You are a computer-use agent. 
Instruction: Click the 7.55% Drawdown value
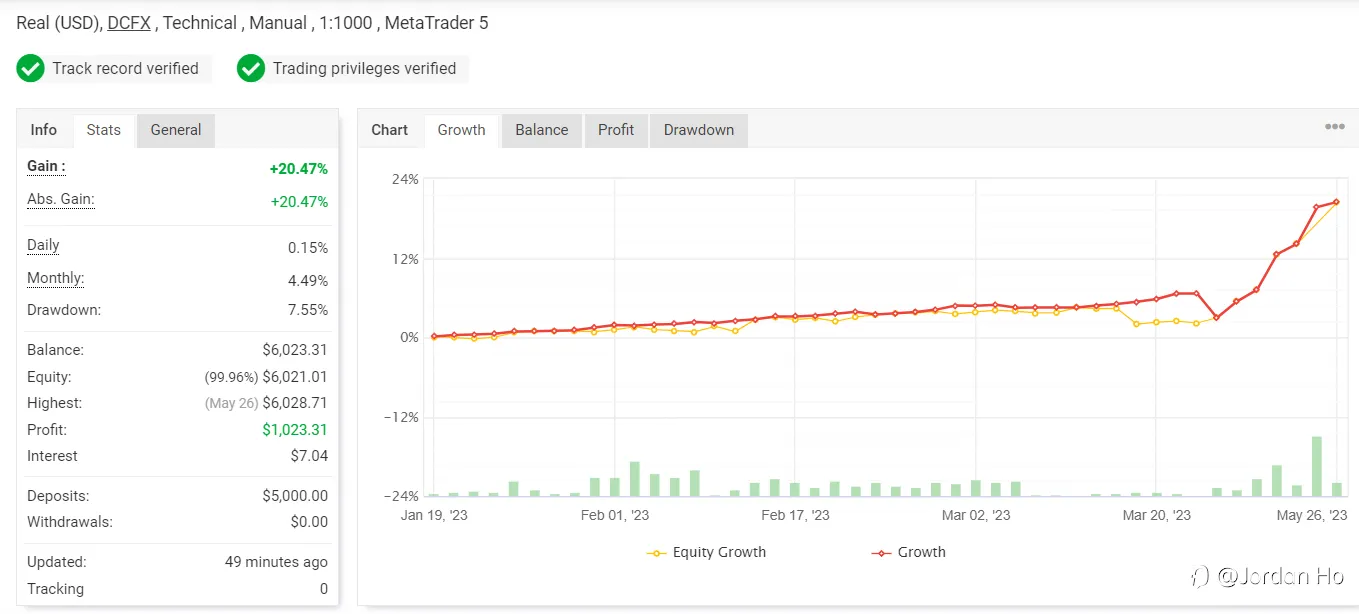(x=307, y=310)
